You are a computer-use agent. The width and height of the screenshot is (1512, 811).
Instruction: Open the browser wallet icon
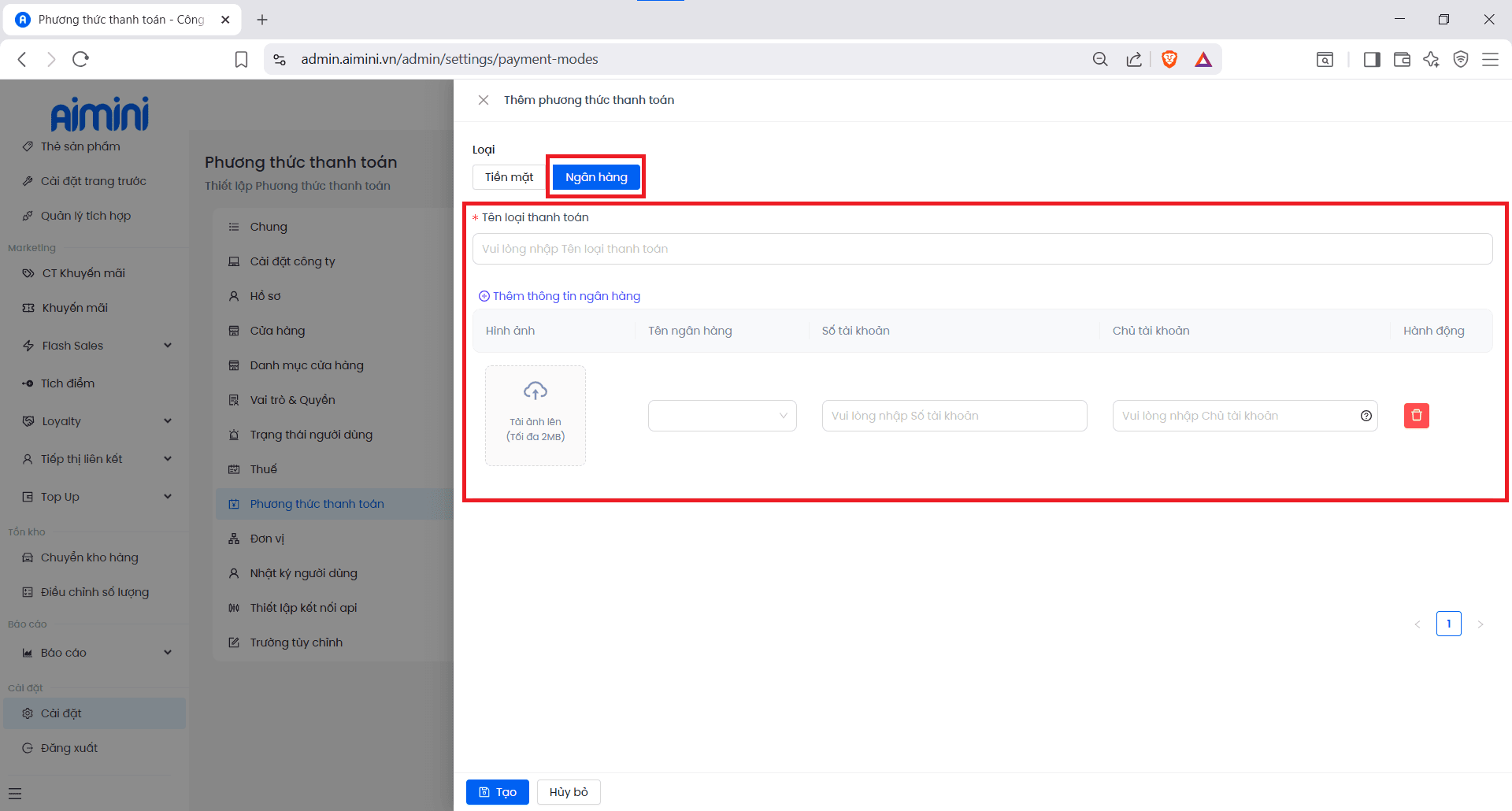click(x=1402, y=59)
